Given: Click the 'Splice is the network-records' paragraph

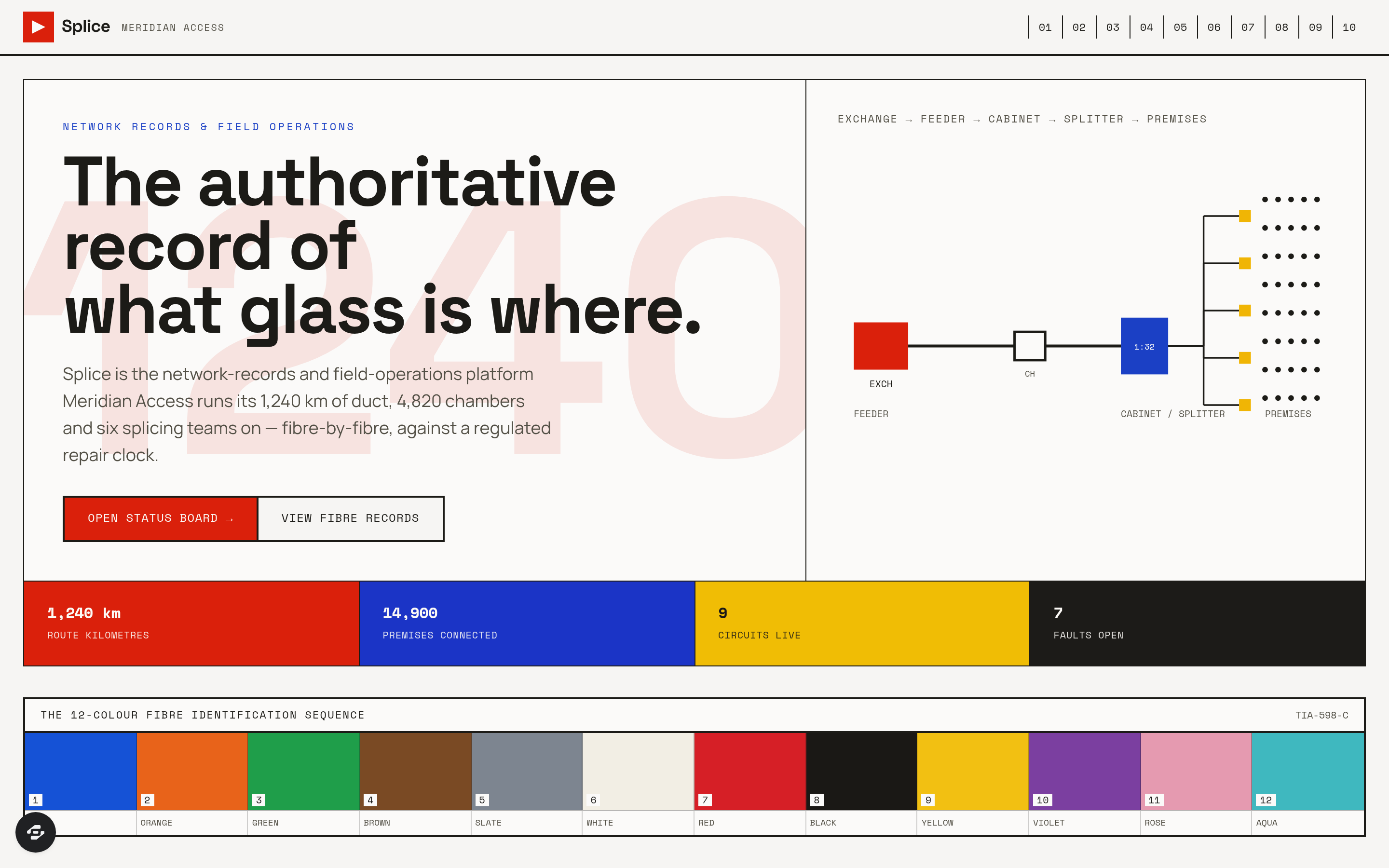Looking at the screenshot, I should coord(307,415).
